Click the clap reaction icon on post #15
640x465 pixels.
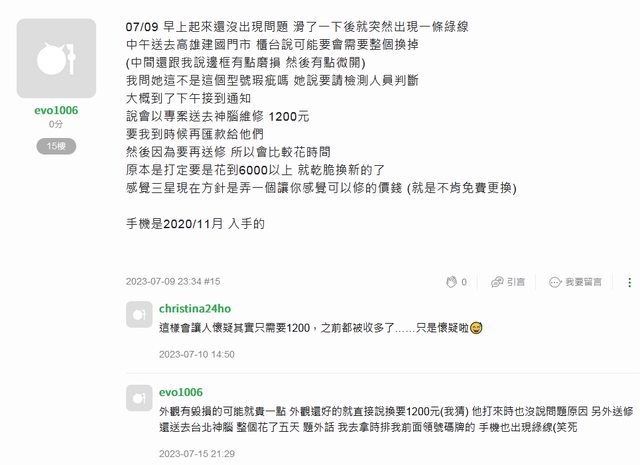[x=452, y=282]
